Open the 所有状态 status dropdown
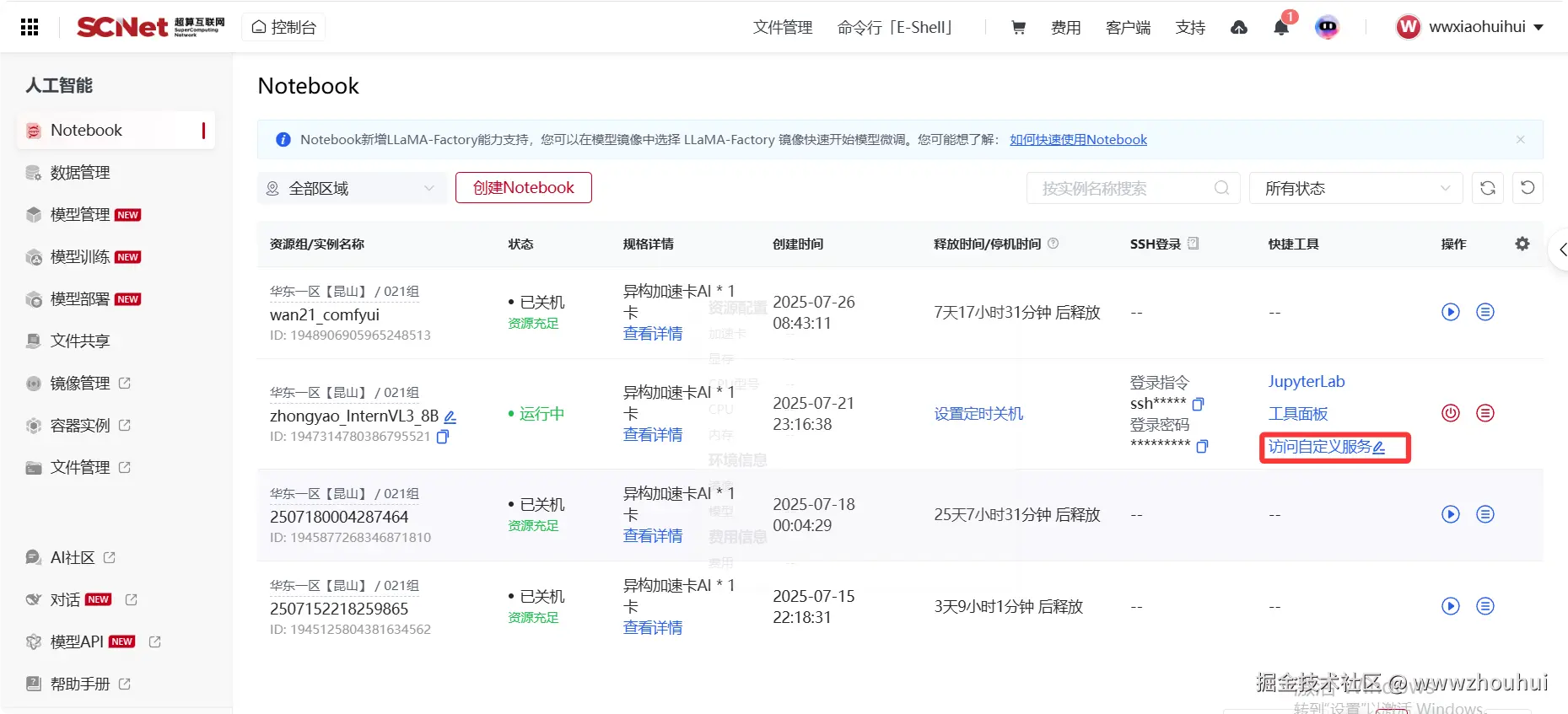The height and width of the screenshot is (714, 1568). (x=1355, y=188)
